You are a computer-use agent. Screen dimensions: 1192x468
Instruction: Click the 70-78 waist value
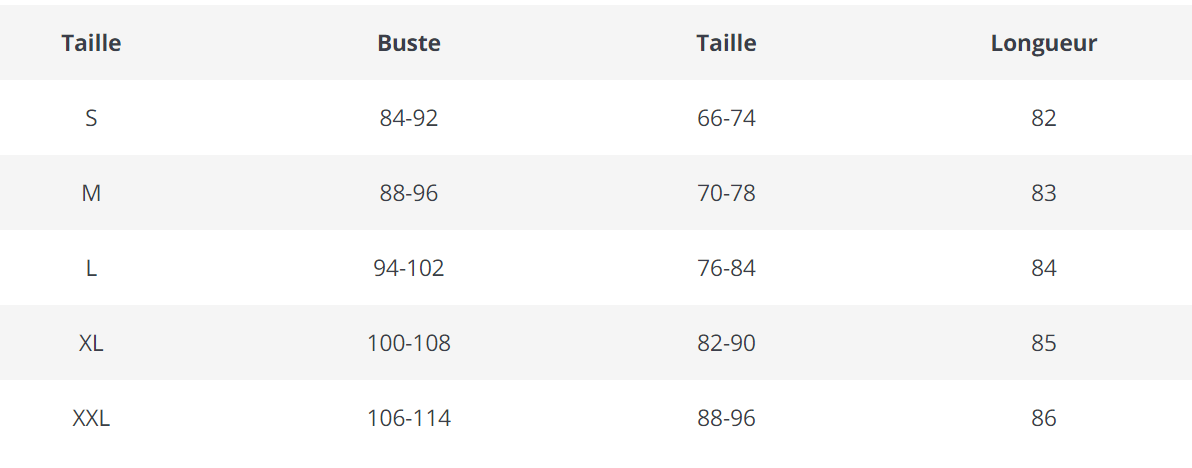[x=726, y=194]
